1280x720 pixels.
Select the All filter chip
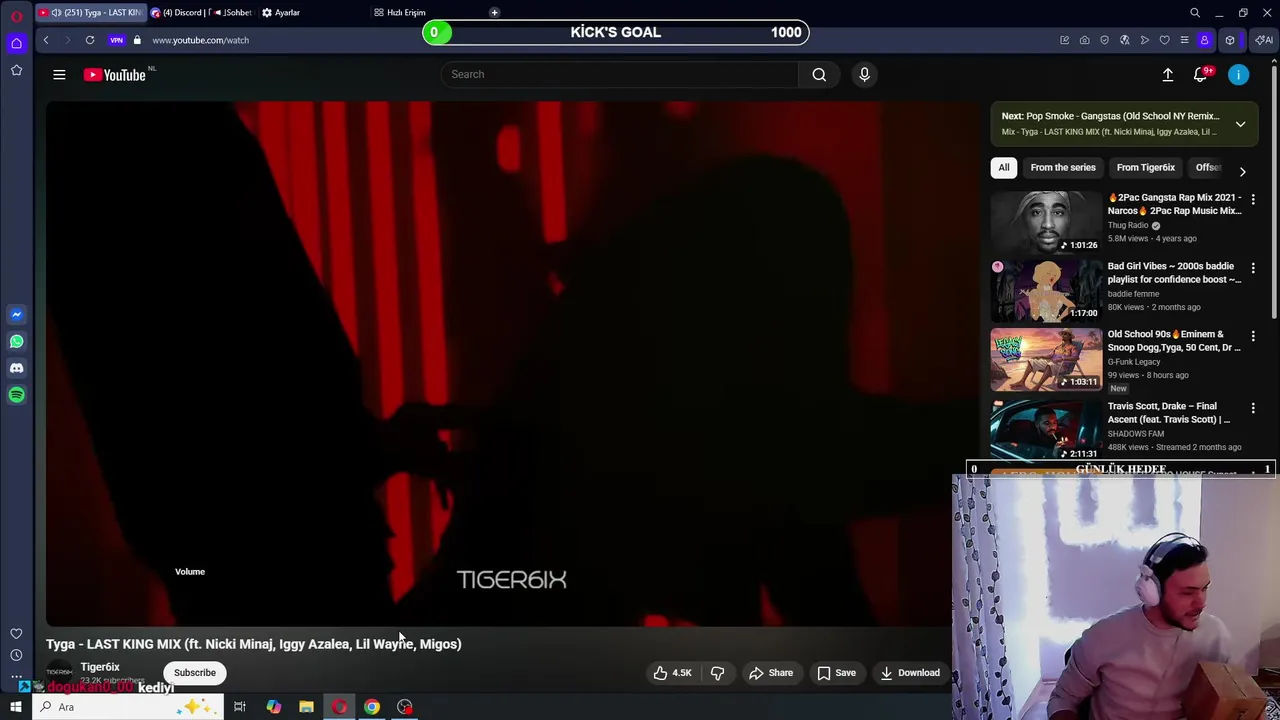click(1004, 167)
